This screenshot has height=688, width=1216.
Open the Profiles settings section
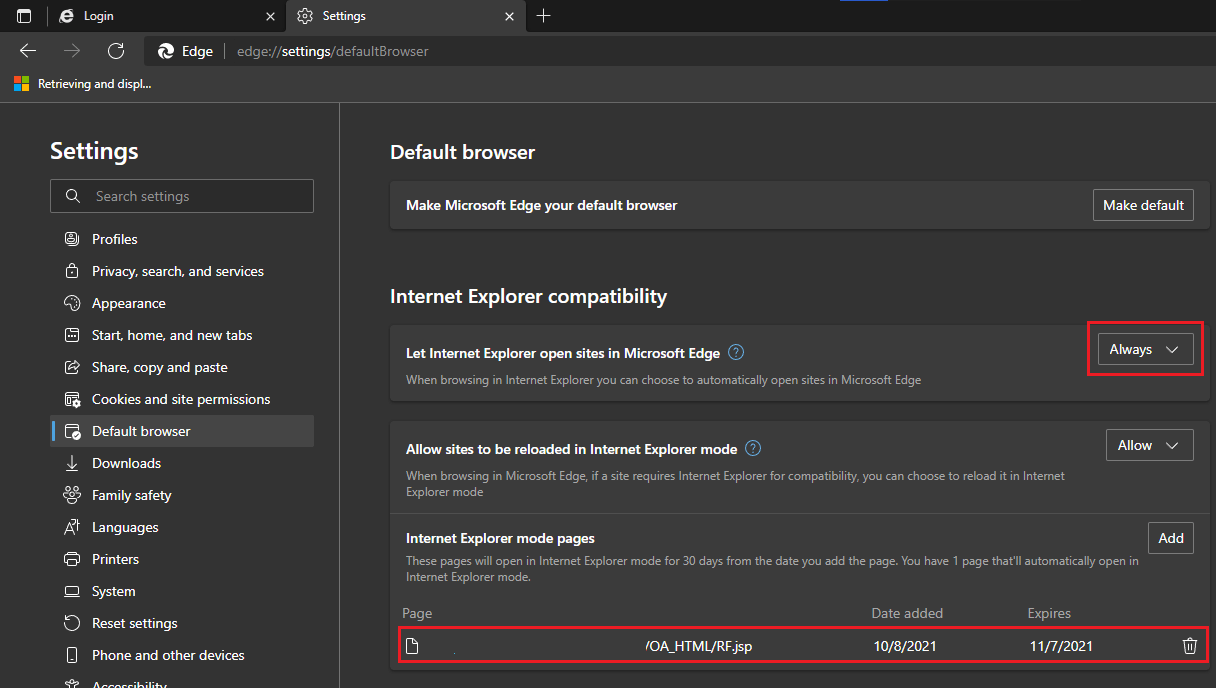tap(113, 238)
